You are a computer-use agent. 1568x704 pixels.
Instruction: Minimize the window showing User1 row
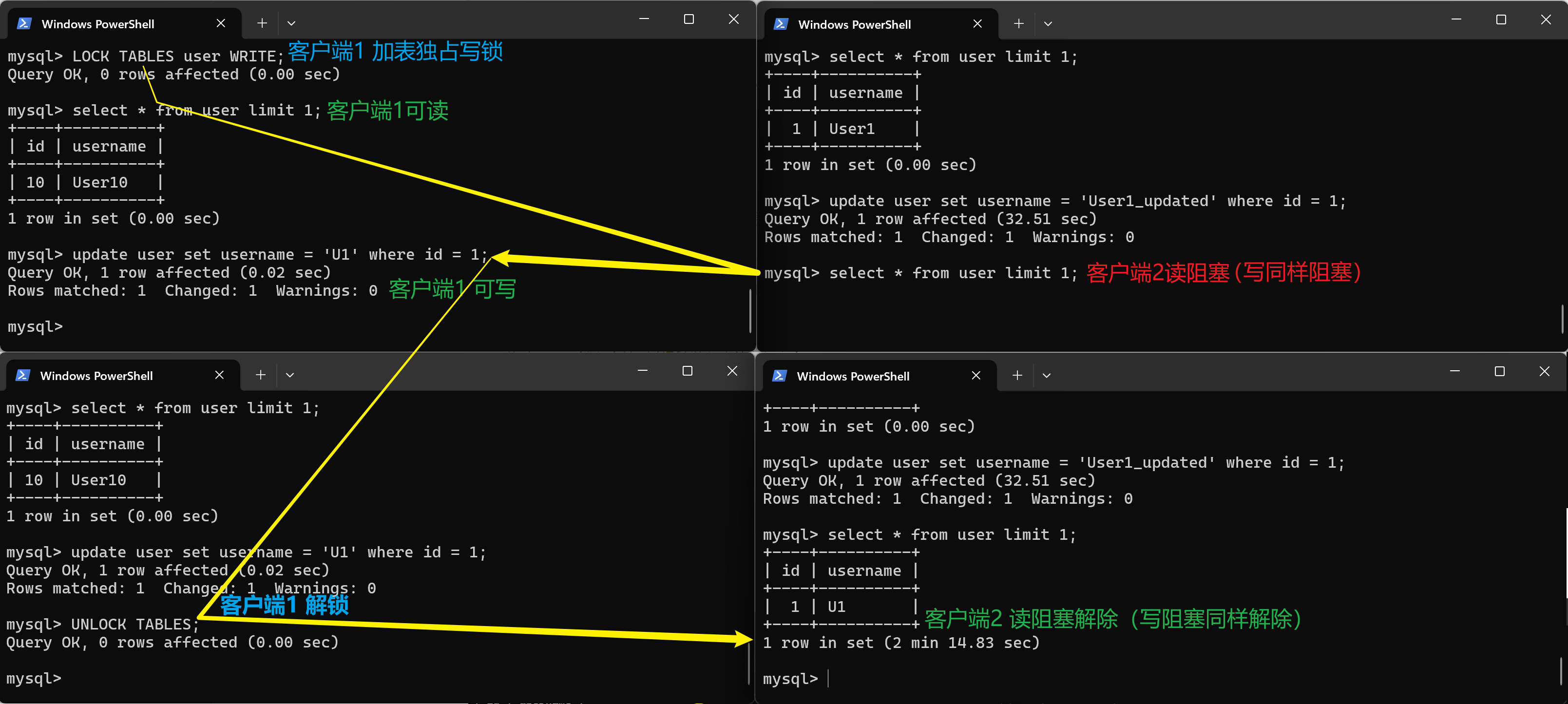[x=1456, y=20]
